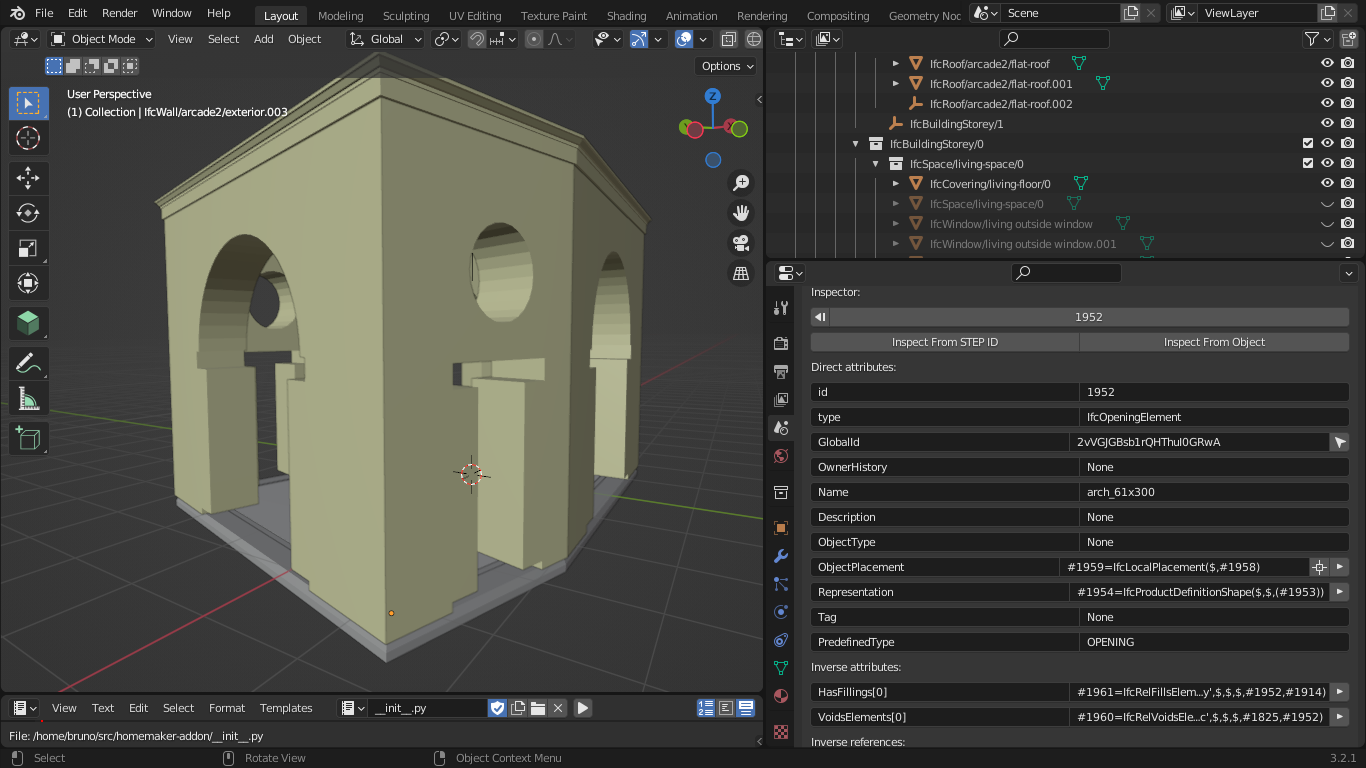Click the blue Z axis gizmo circle

[x=713, y=96]
